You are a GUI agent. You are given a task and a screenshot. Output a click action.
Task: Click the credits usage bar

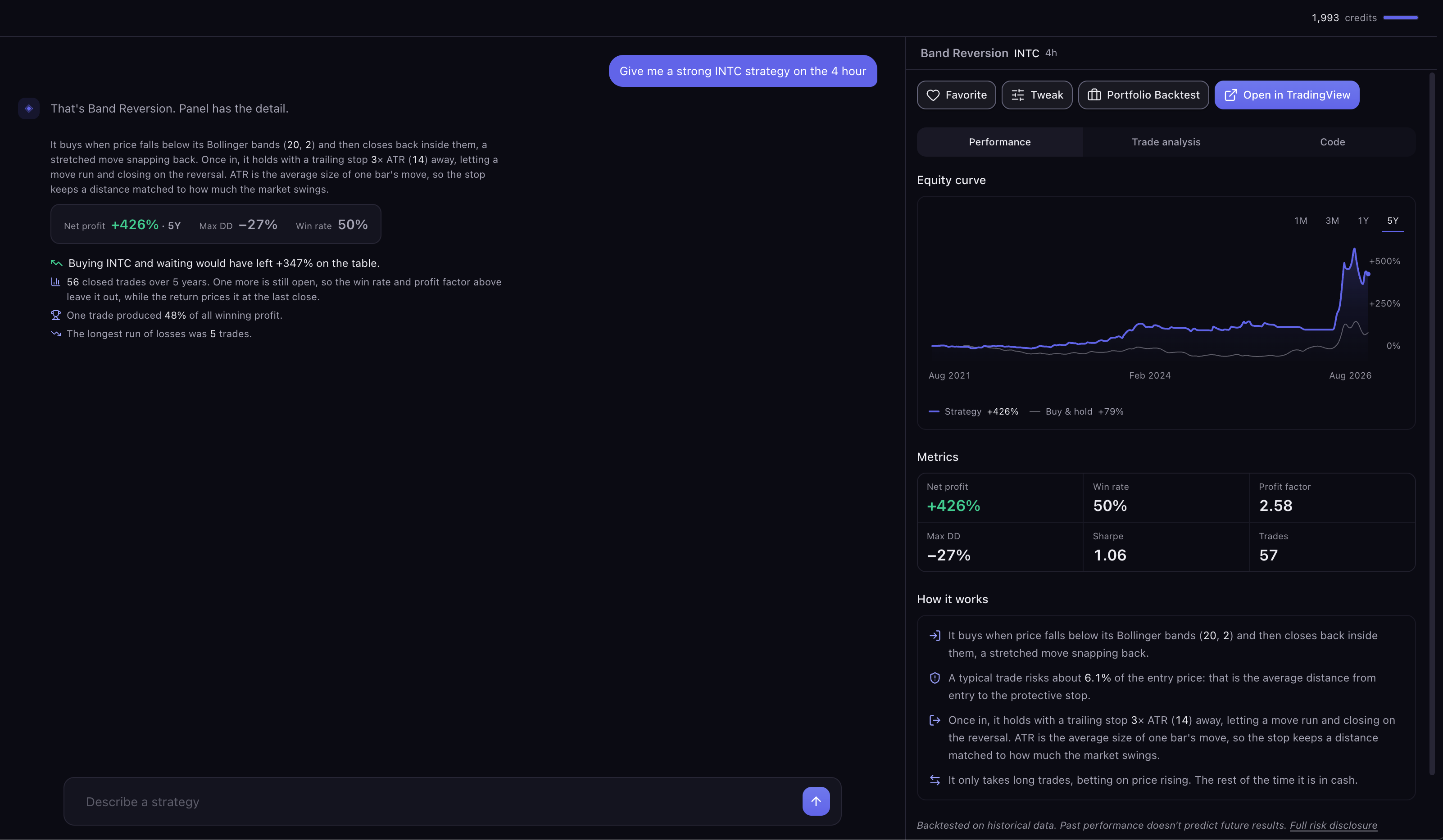tap(1400, 18)
